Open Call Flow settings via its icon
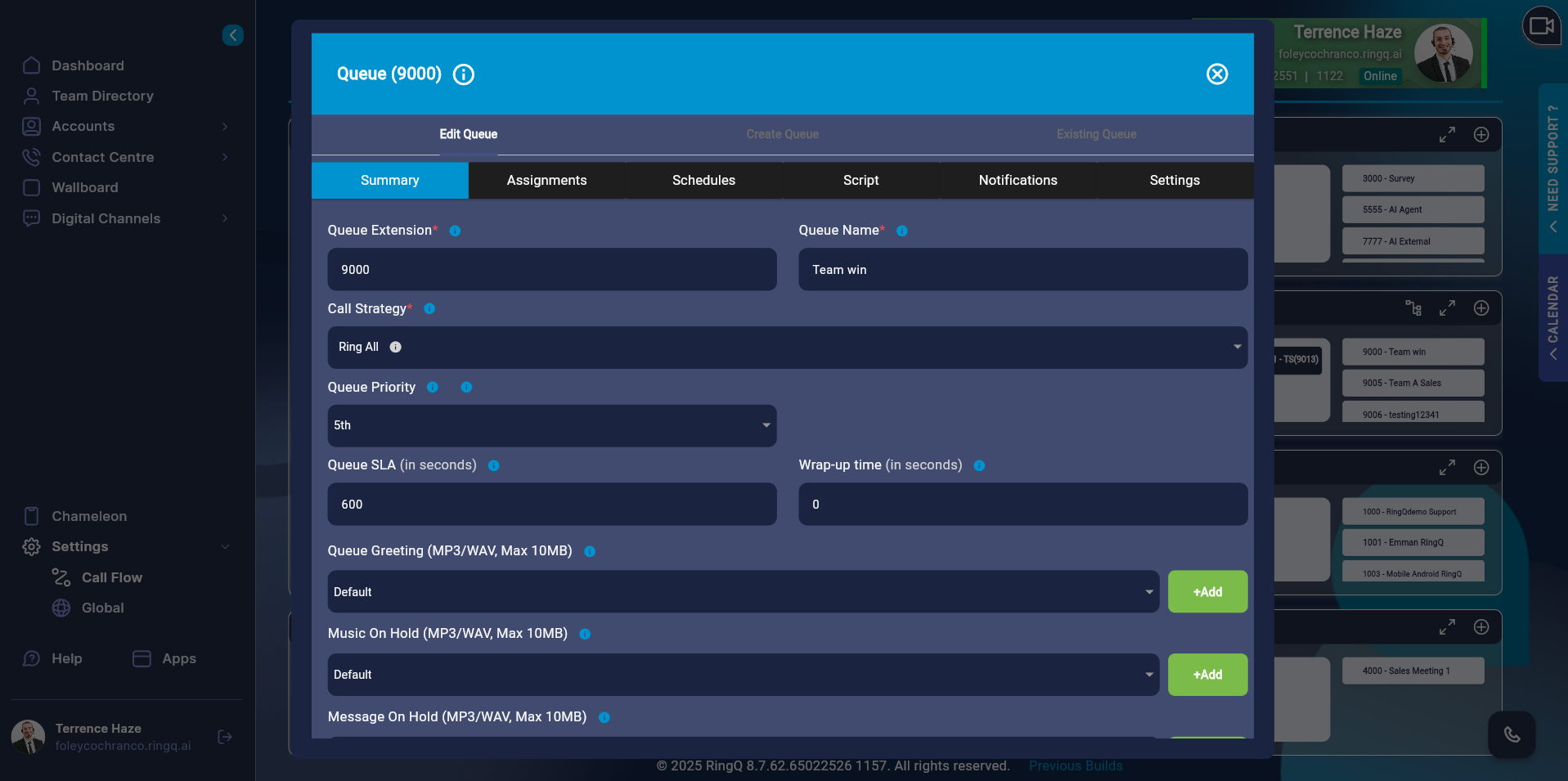The height and width of the screenshot is (781, 1568). click(x=61, y=577)
